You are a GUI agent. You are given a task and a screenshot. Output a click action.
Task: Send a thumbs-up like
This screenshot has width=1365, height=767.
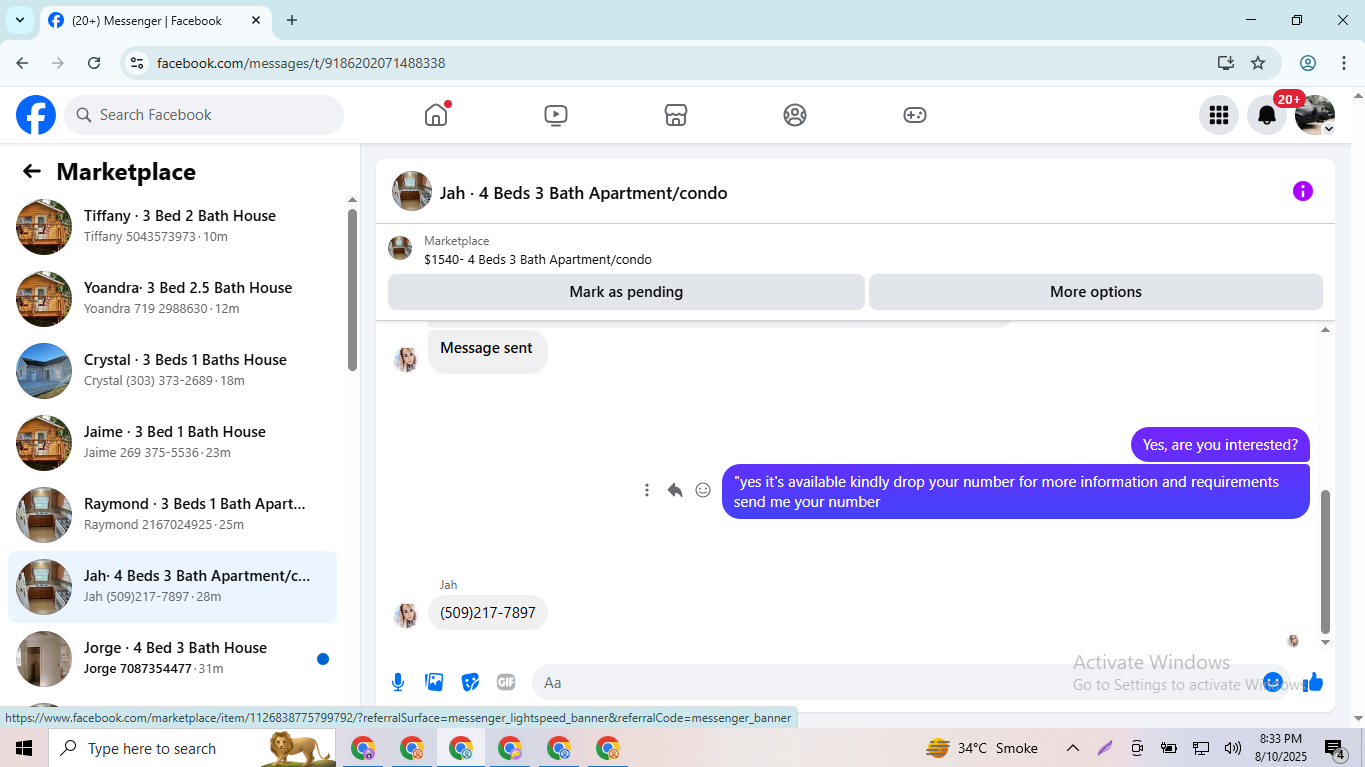point(1313,682)
